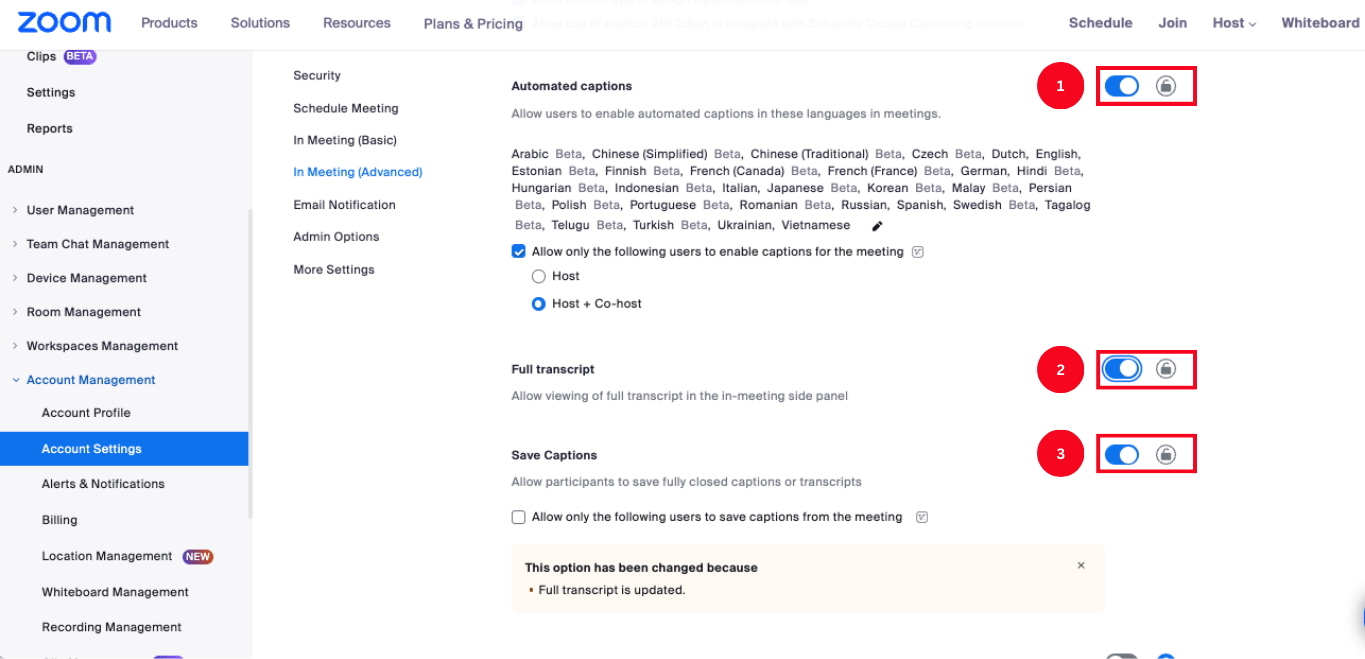Click the lock icon beside Automated captions

(x=1165, y=86)
